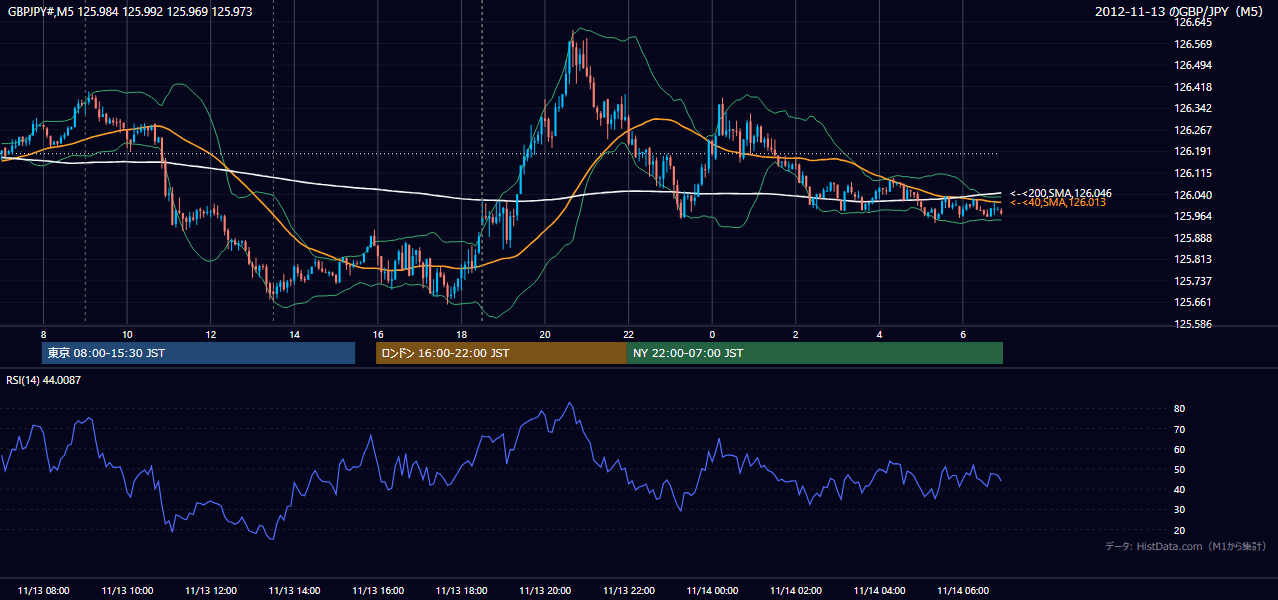Click price axis value 125.737
The height and width of the screenshot is (600, 1278).
click(x=1193, y=281)
